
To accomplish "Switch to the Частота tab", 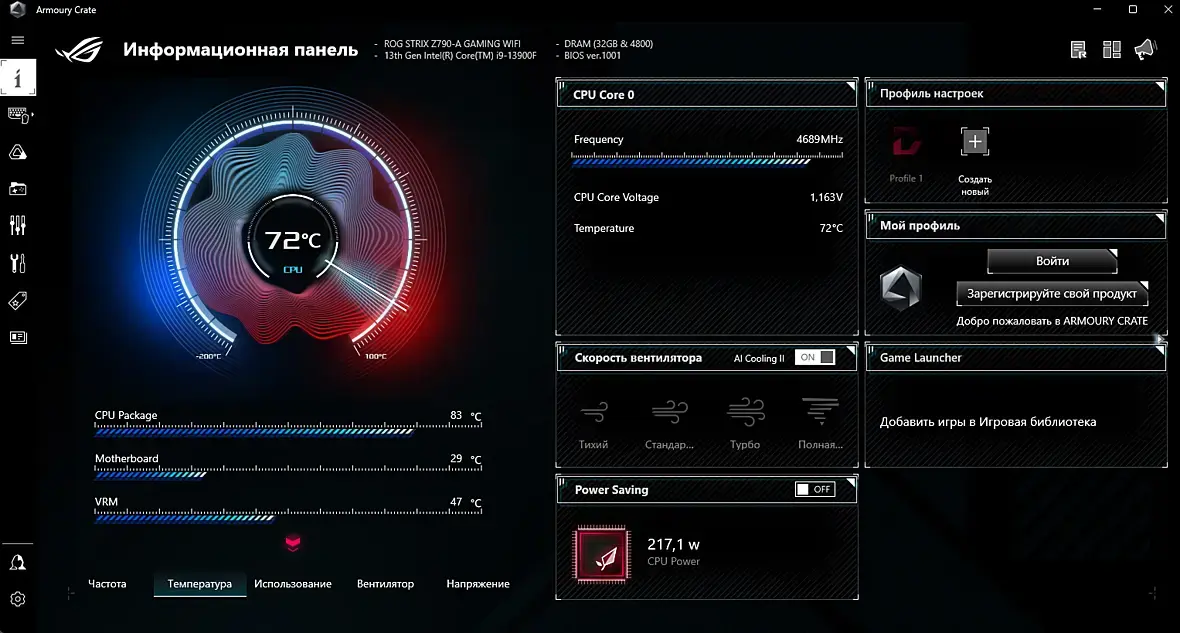I will click(107, 584).
